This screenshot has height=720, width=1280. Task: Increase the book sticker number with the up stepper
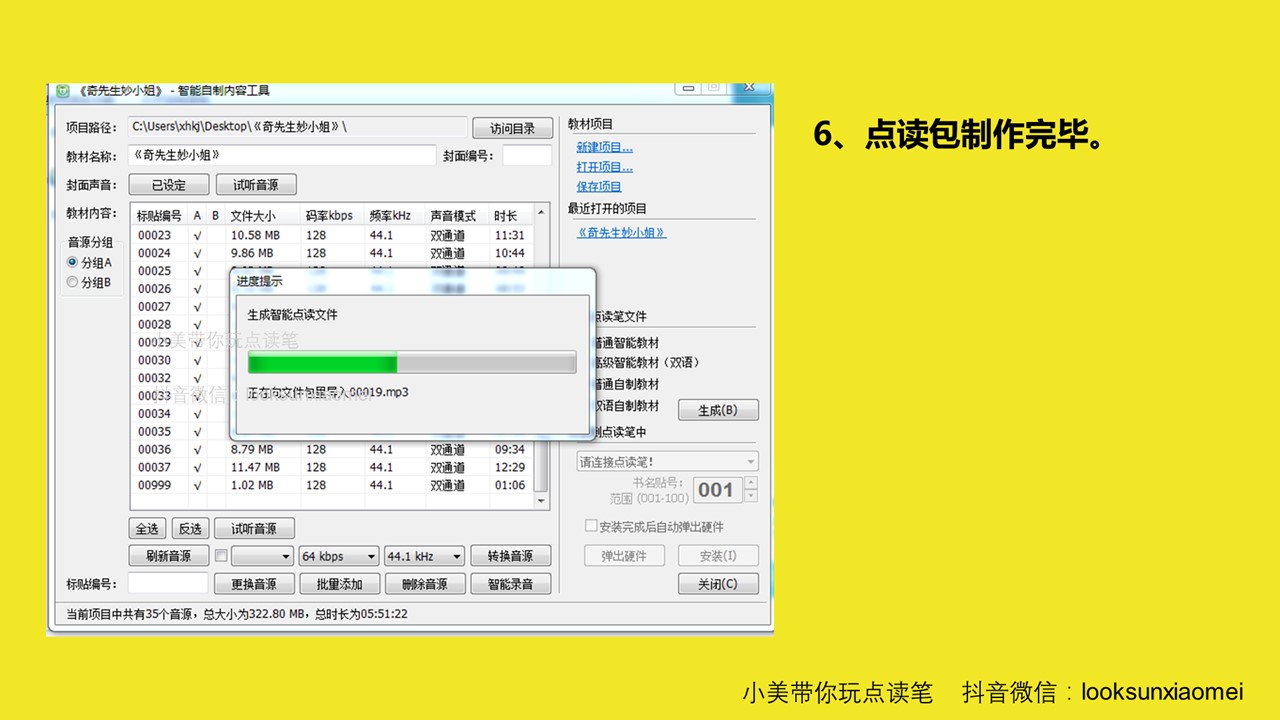751,483
